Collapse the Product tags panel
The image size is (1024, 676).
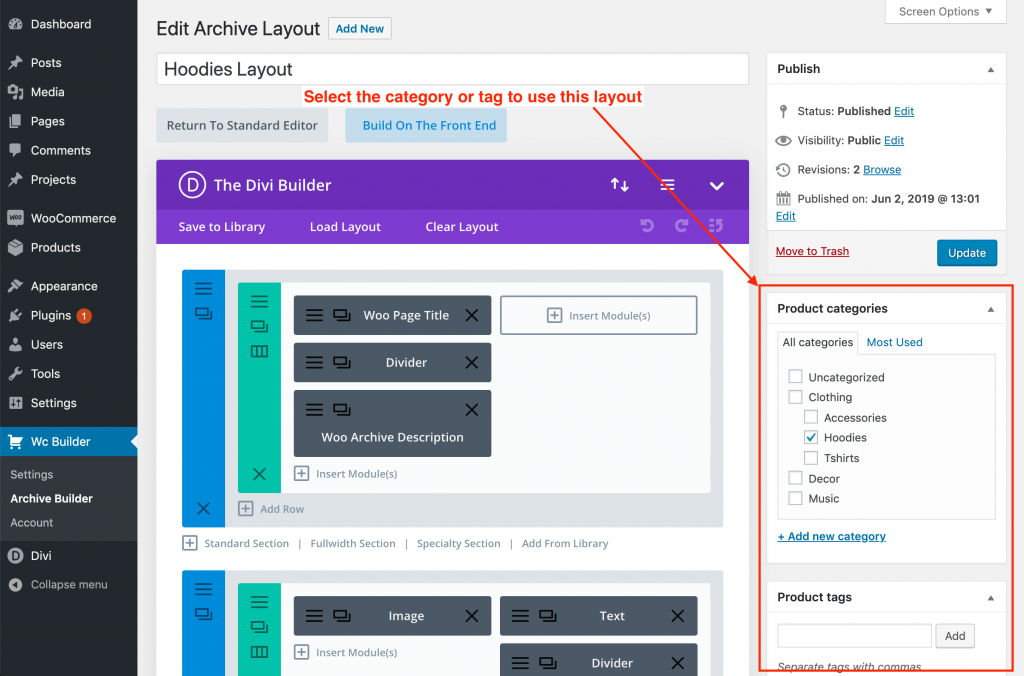990,598
